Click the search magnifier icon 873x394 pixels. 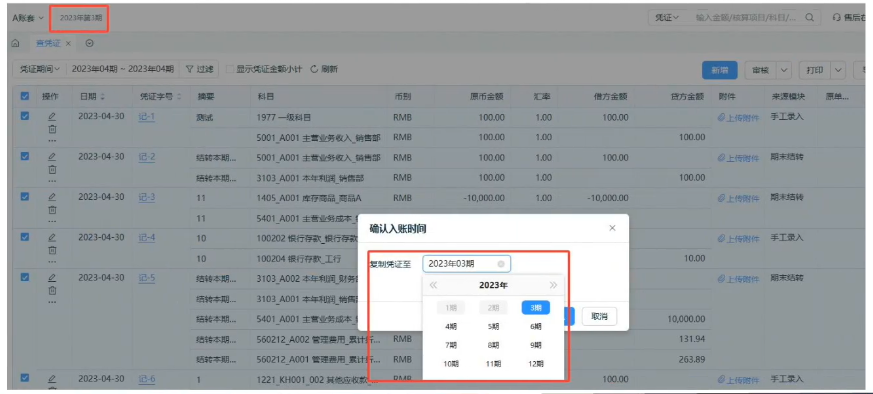pos(810,18)
